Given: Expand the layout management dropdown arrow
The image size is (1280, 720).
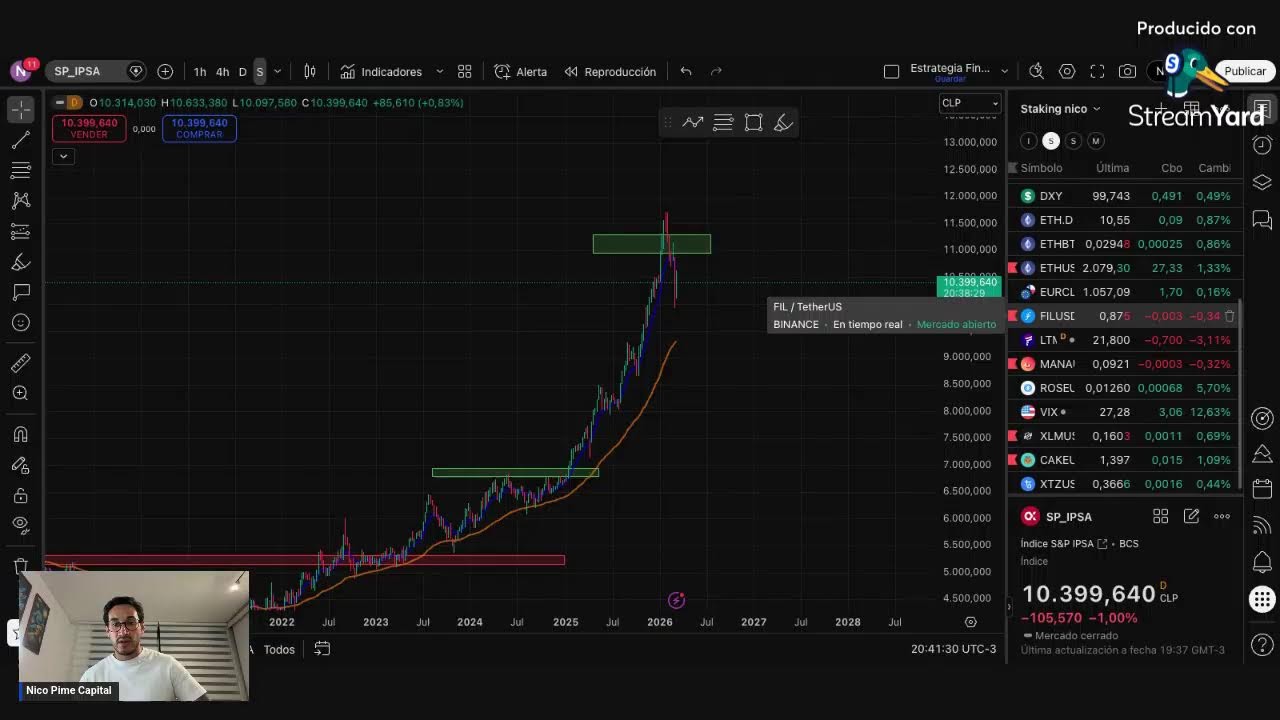Looking at the screenshot, I should coord(1005,71).
